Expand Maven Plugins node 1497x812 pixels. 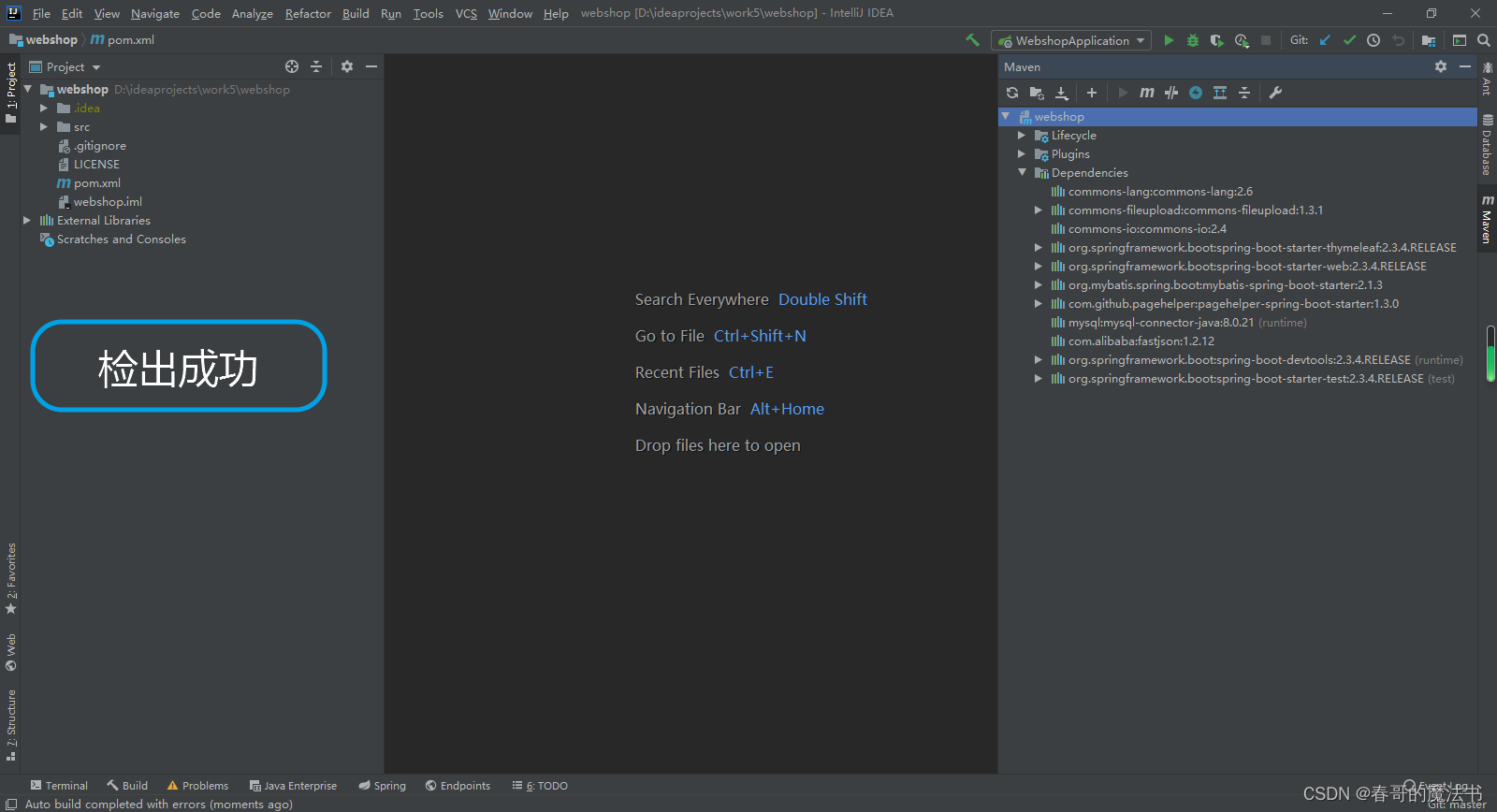click(x=1022, y=154)
